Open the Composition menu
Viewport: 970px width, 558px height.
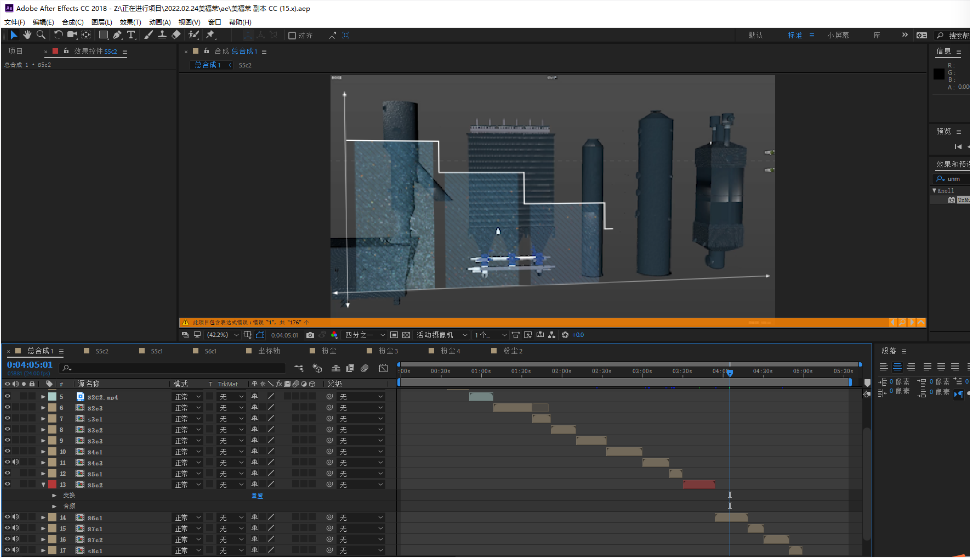click(x=72, y=22)
